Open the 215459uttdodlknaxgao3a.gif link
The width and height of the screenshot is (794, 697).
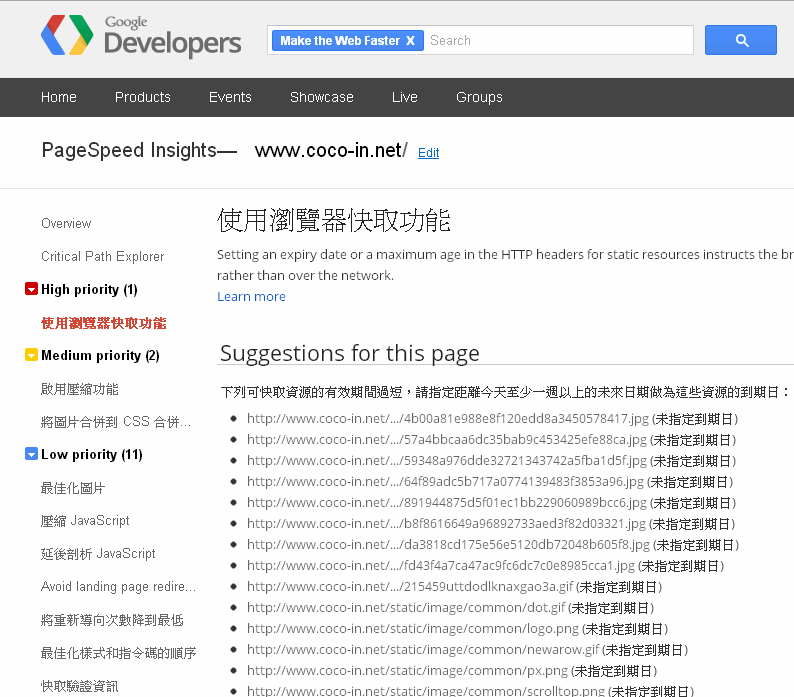410,587
